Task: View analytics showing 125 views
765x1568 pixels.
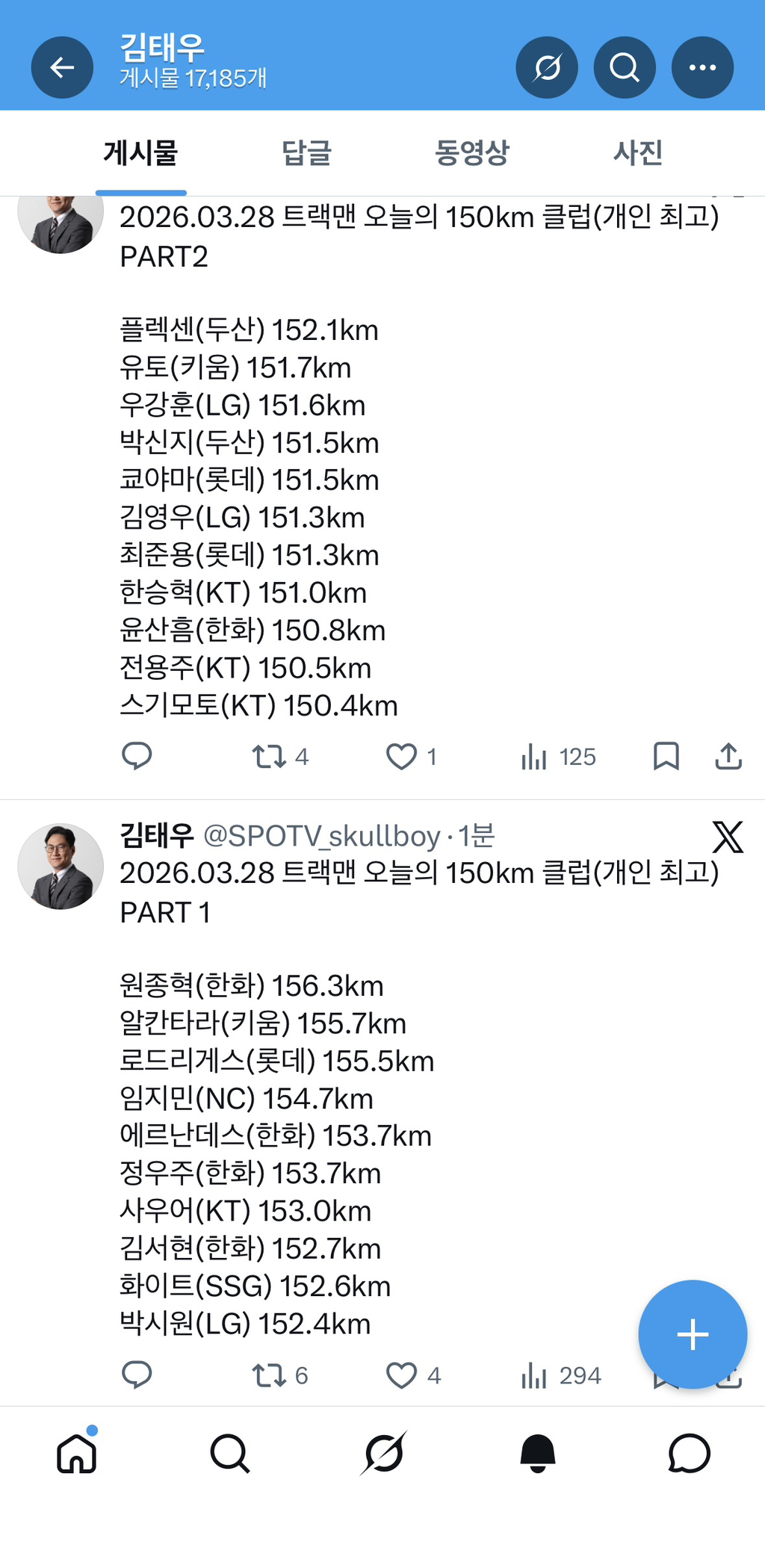Action: click(558, 757)
